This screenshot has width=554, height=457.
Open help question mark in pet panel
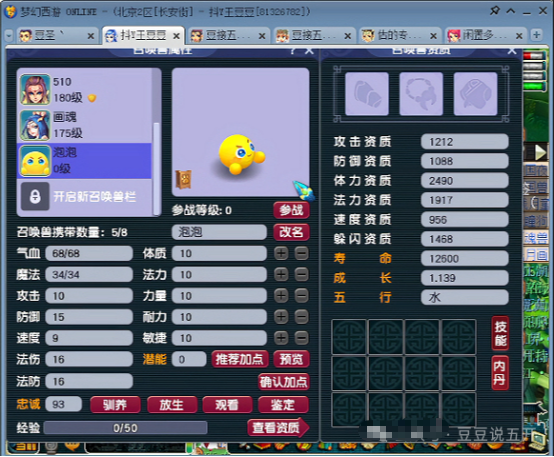[x=292, y=51]
